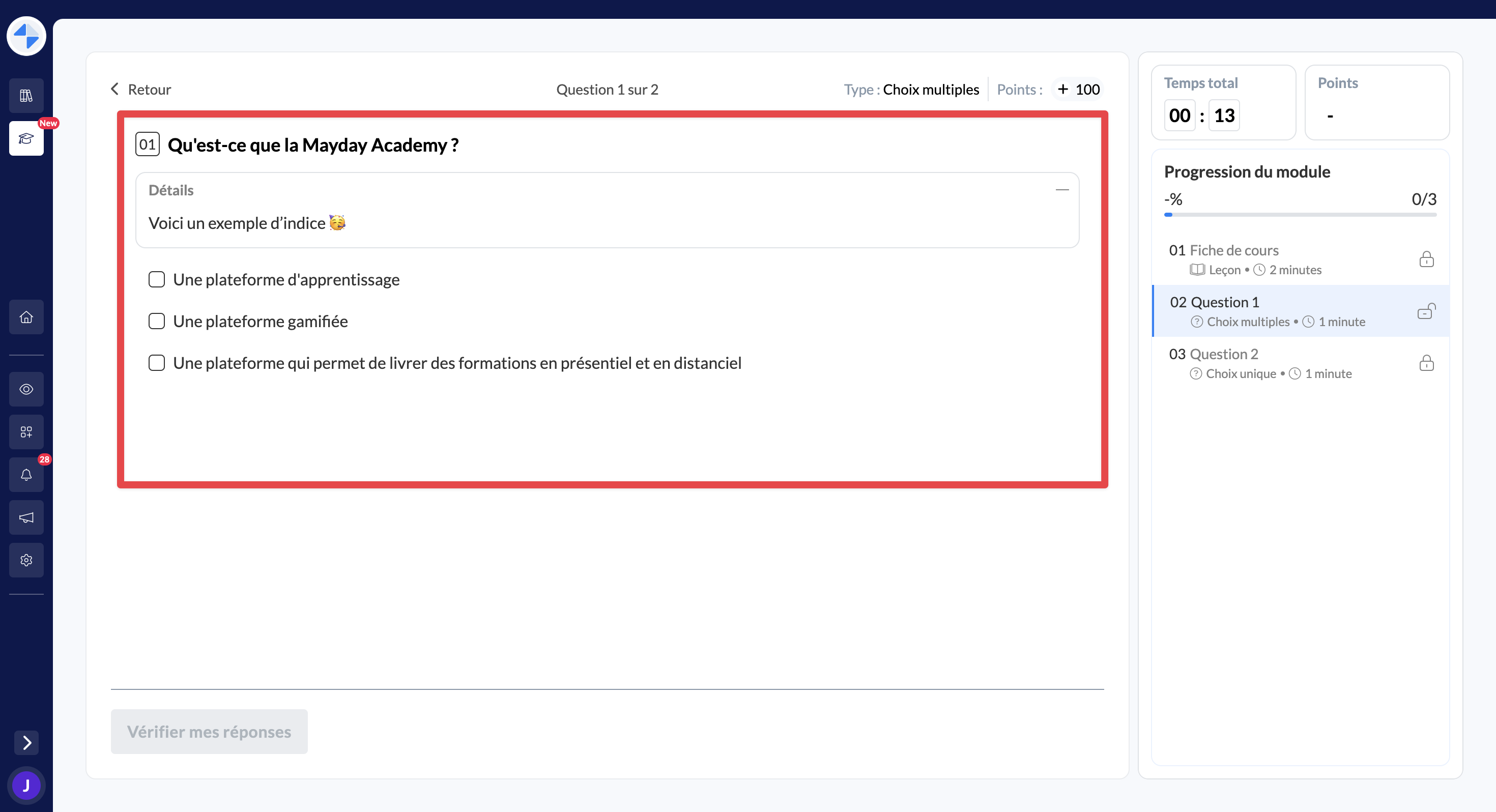
Task: Click the module progression bar
Action: click(1300, 215)
